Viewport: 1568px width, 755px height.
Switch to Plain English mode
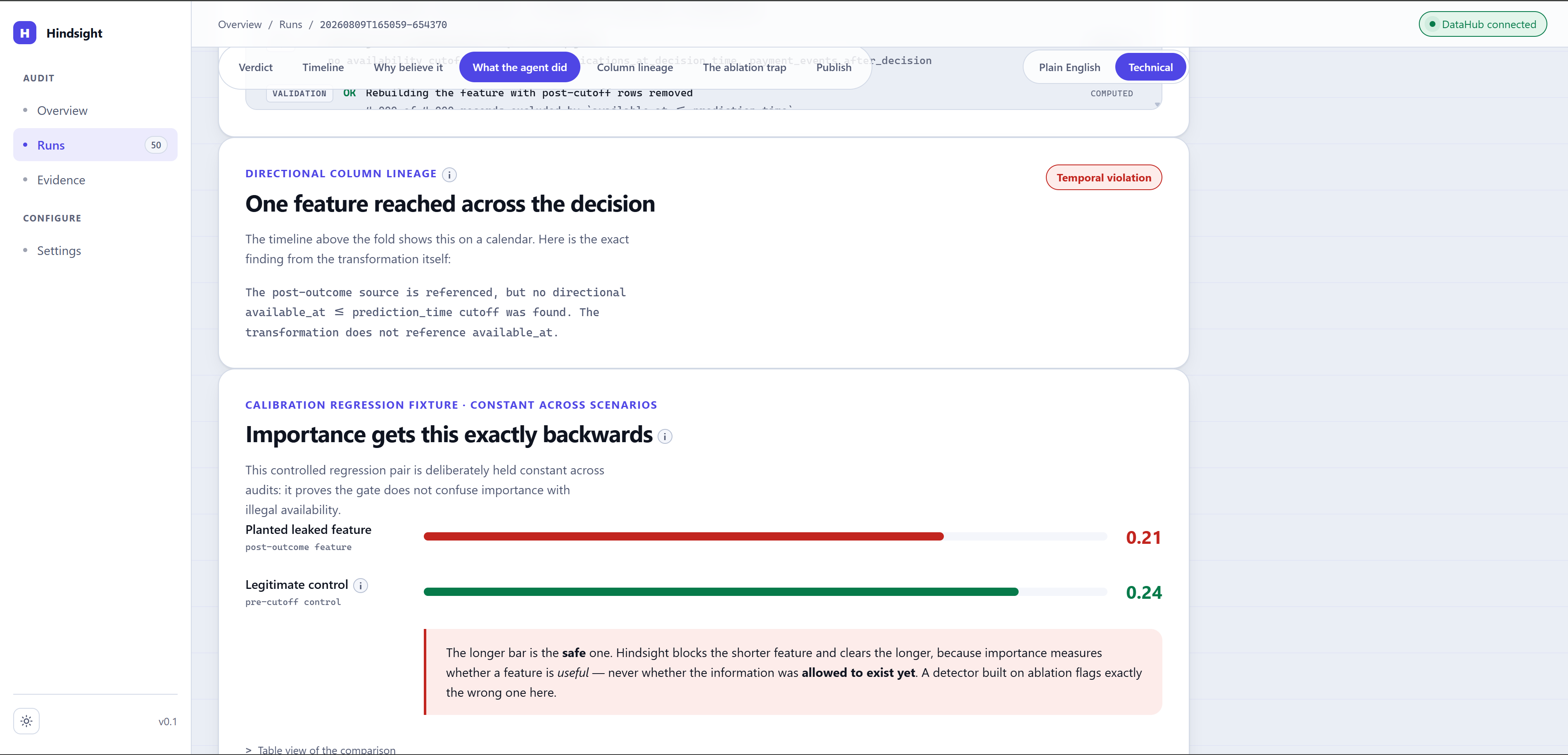tap(1069, 67)
